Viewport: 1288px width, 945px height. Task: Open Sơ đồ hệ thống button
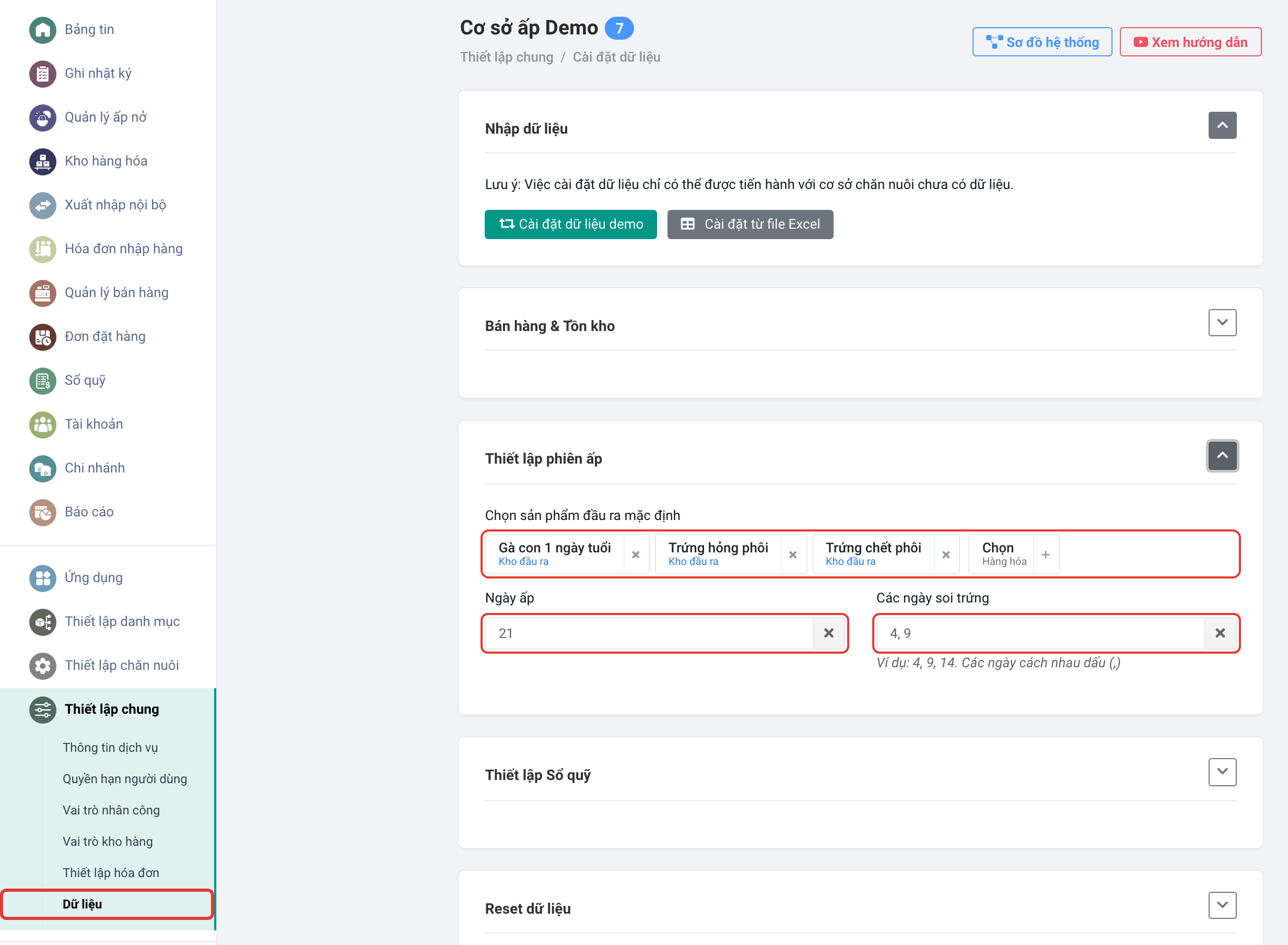click(x=1042, y=42)
